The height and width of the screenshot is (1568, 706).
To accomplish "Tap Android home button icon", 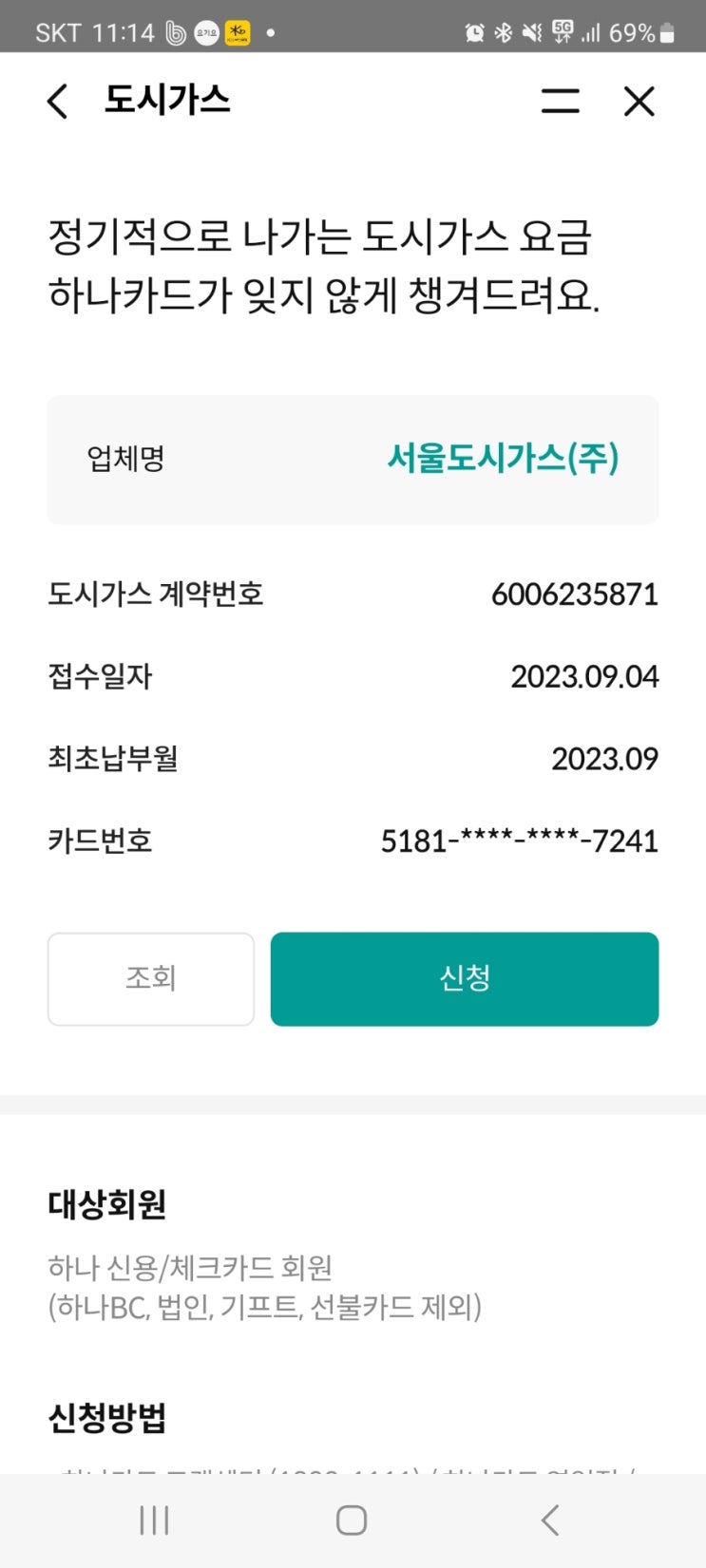I will pos(352,1521).
